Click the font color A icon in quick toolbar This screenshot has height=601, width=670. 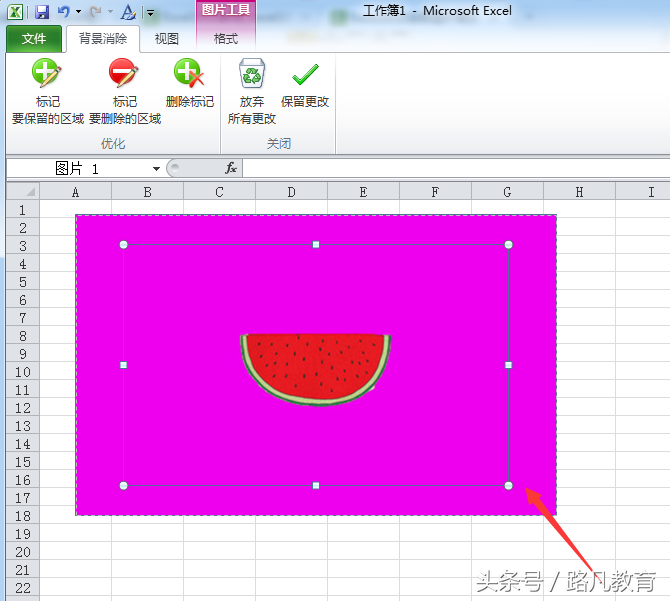[128, 12]
